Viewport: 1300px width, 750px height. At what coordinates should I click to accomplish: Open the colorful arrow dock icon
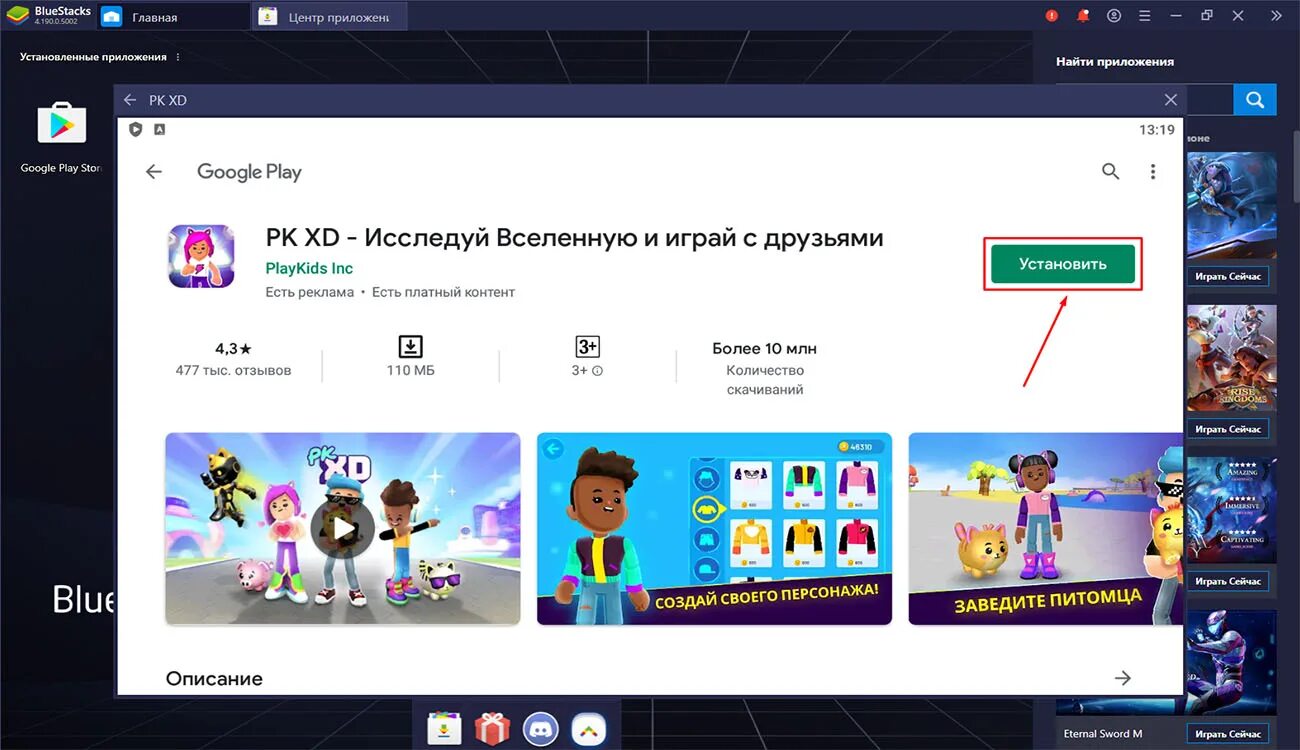589,729
